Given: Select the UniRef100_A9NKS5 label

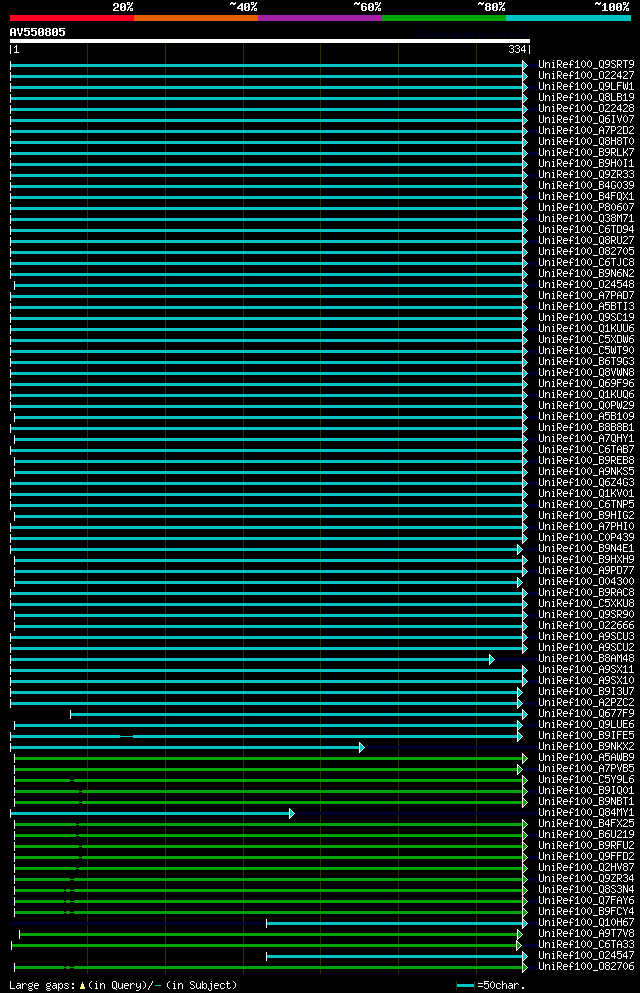Looking at the screenshot, I should click(x=586, y=472).
